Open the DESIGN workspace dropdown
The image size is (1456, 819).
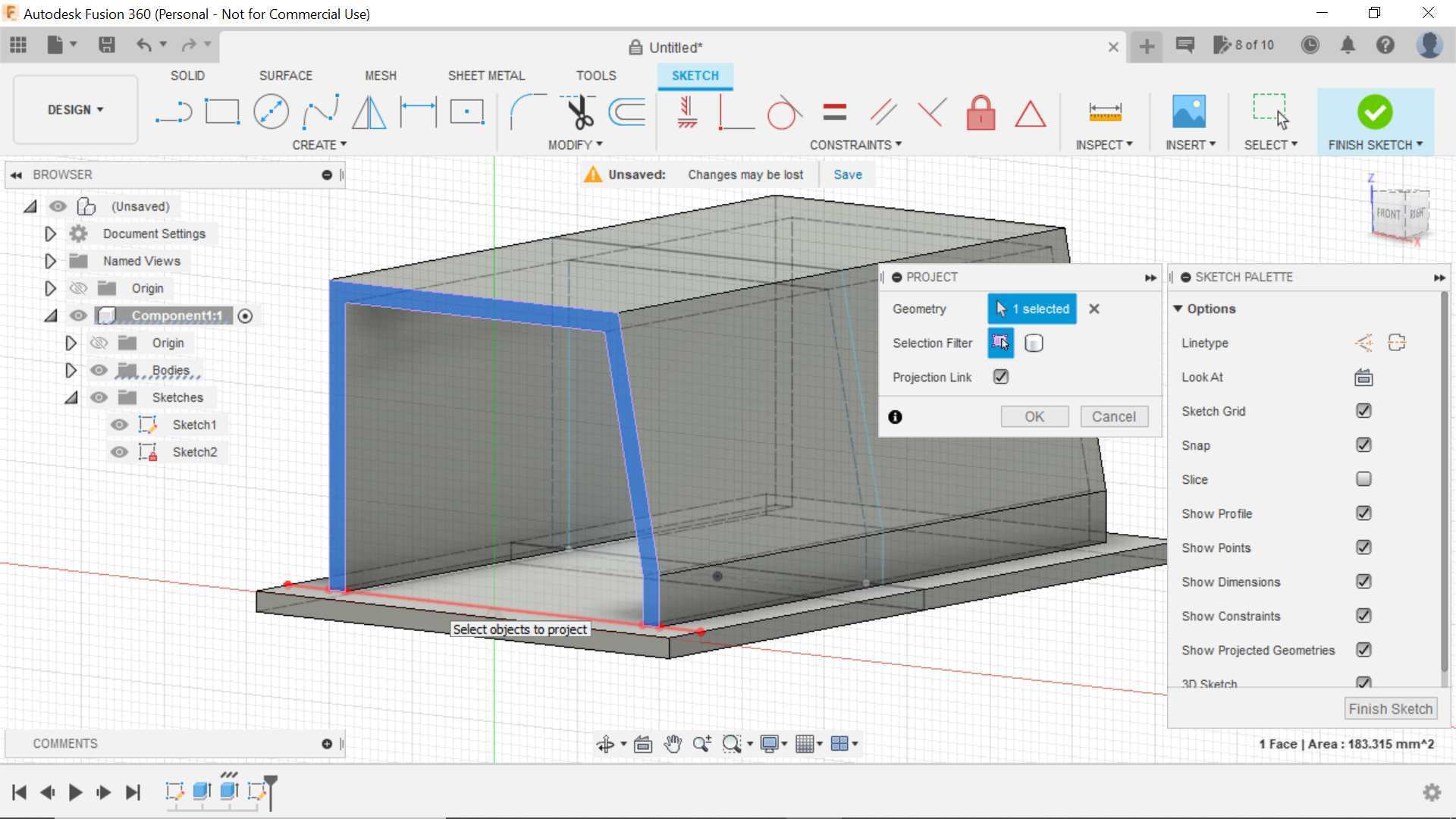(x=74, y=109)
